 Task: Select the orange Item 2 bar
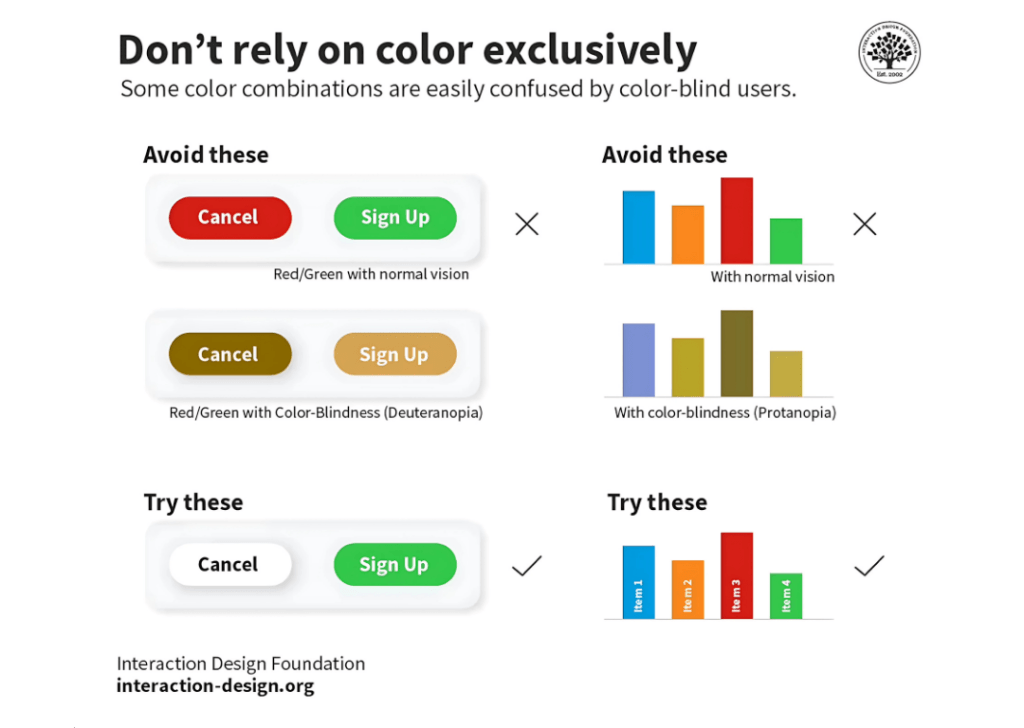tap(688, 589)
